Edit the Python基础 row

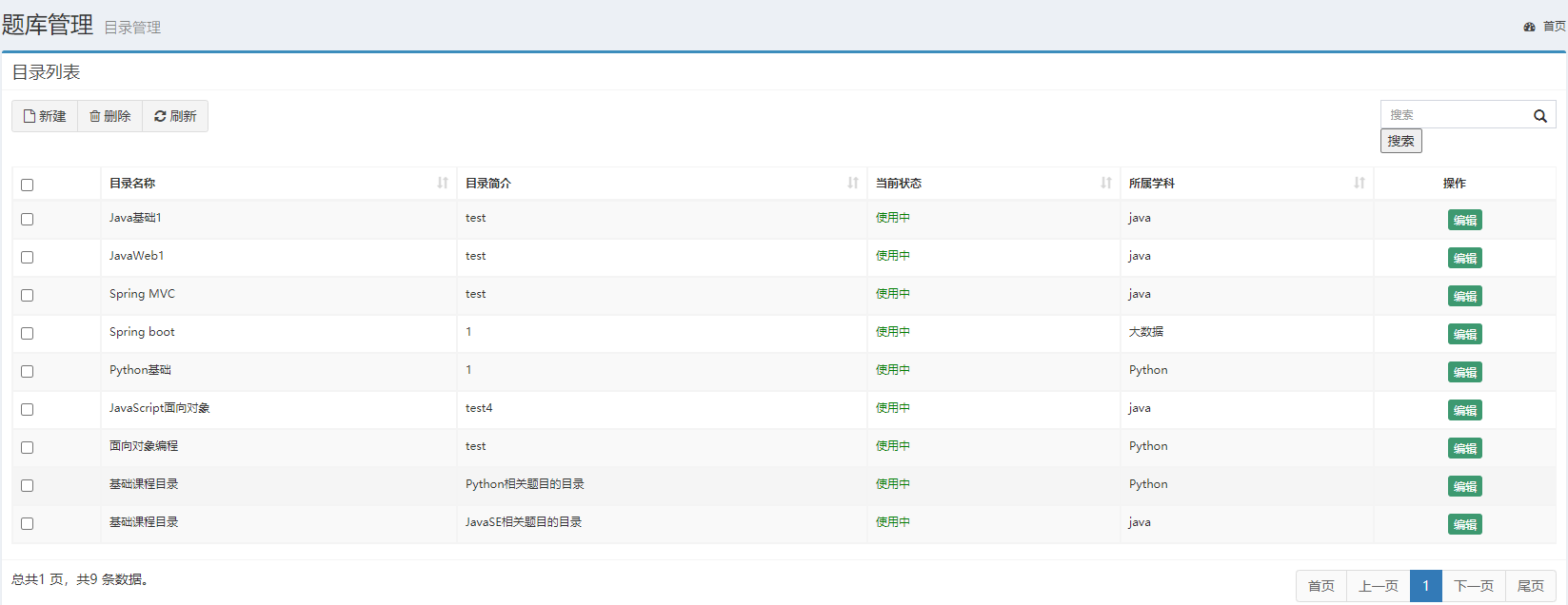coord(1464,372)
